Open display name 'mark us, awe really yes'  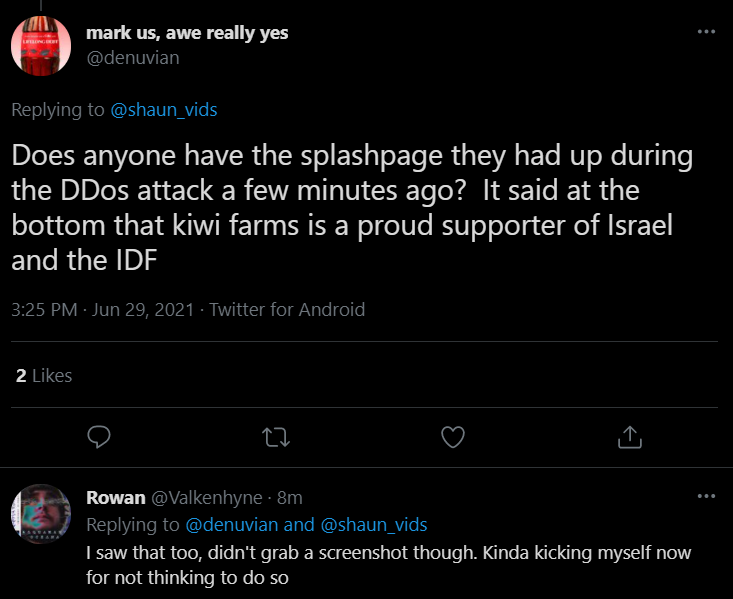[187, 33]
